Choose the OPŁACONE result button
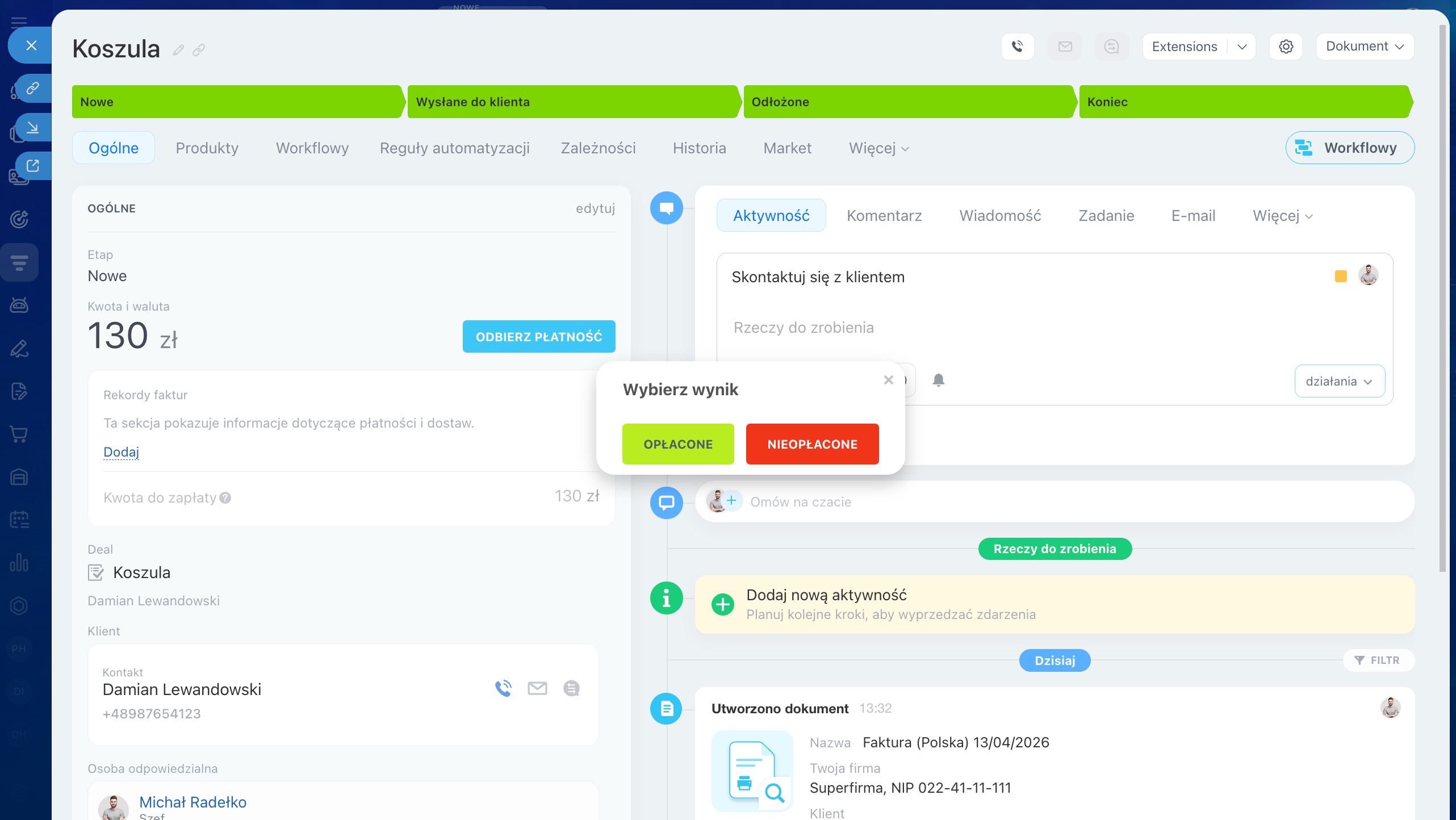This screenshot has height=820, width=1456. coord(678,444)
